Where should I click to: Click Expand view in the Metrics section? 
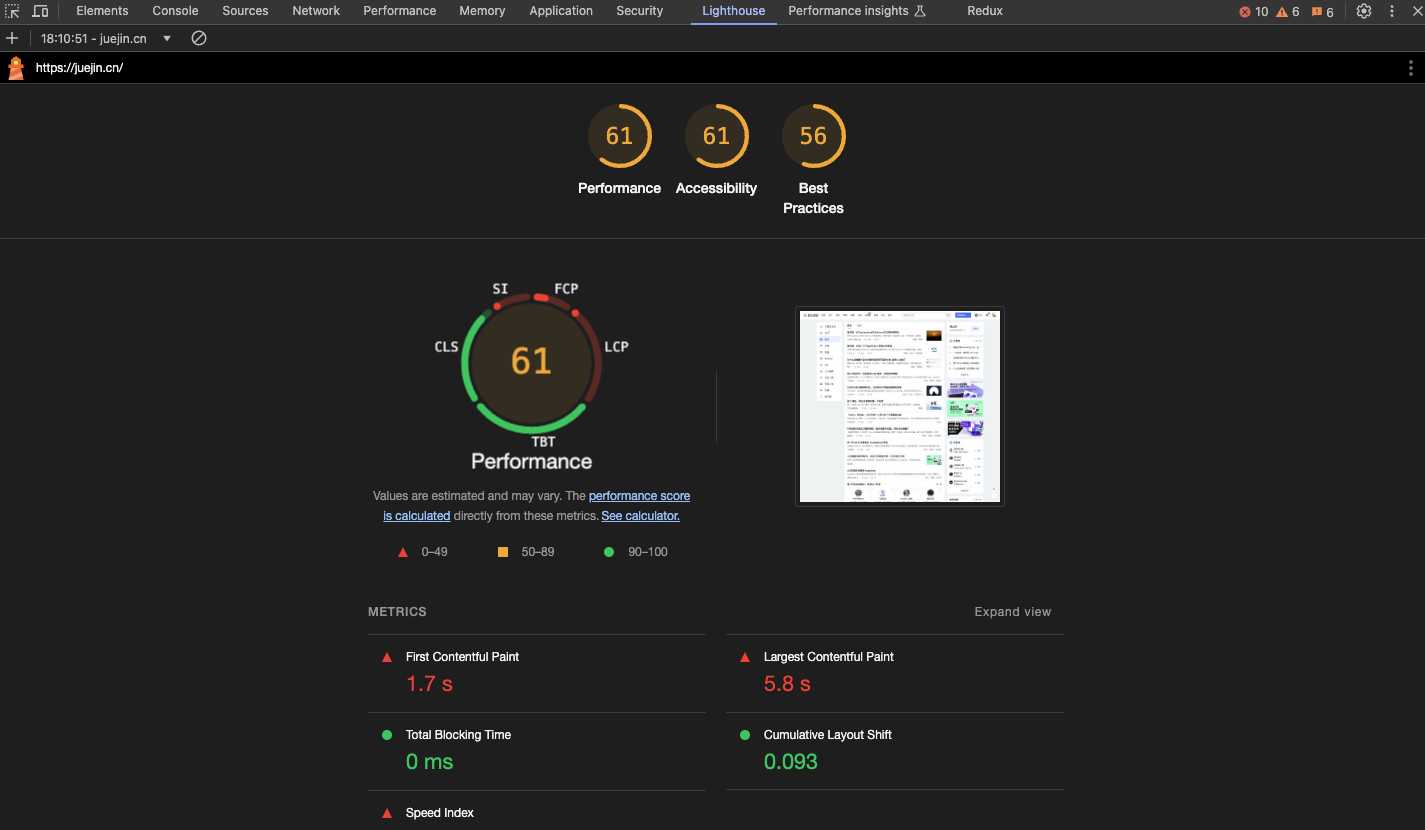(1012, 611)
